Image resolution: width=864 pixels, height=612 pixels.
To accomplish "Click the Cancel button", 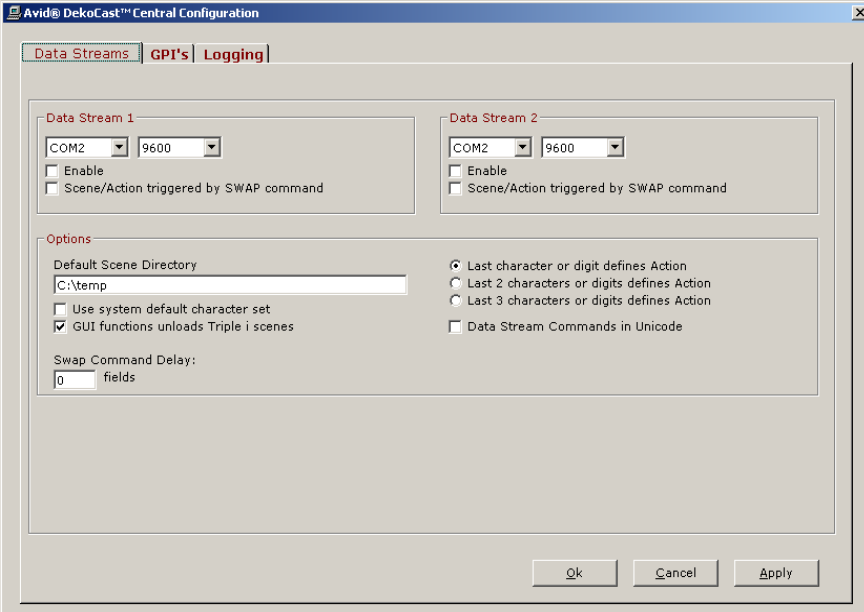I will pyautogui.click(x=676, y=573).
